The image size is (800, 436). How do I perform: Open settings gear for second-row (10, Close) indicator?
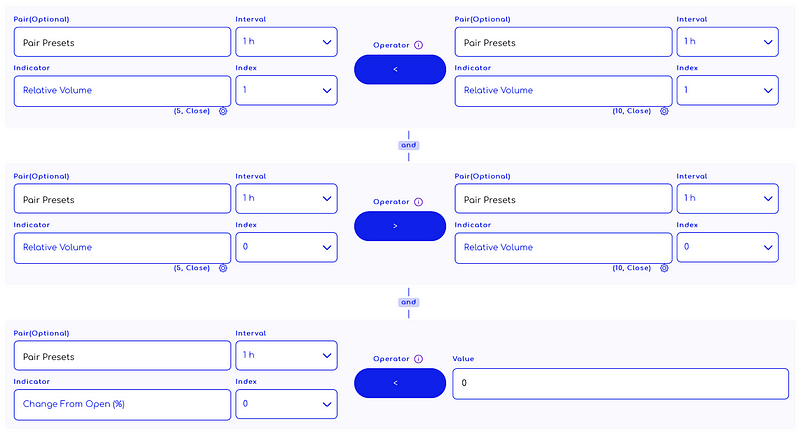(x=664, y=268)
